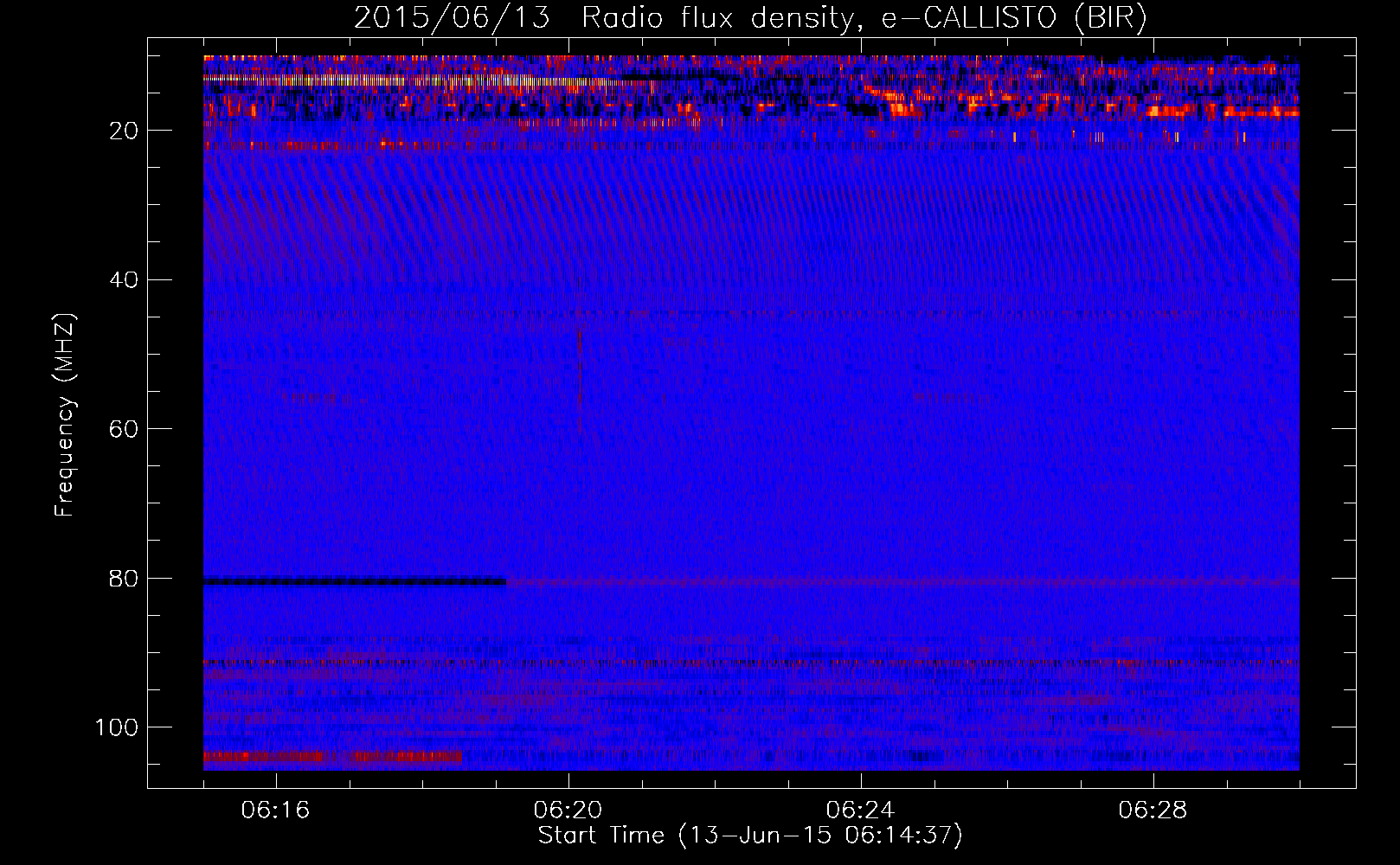Select the 06:28 time tick label
The width and height of the screenshot is (1400, 865).
pyautogui.click(x=1153, y=810)
